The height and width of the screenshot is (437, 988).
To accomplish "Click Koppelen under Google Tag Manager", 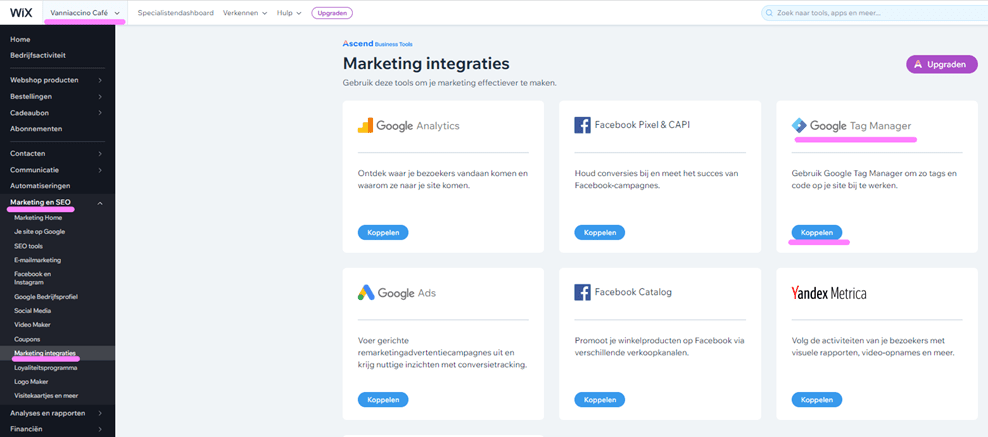I will pos(817,232).
